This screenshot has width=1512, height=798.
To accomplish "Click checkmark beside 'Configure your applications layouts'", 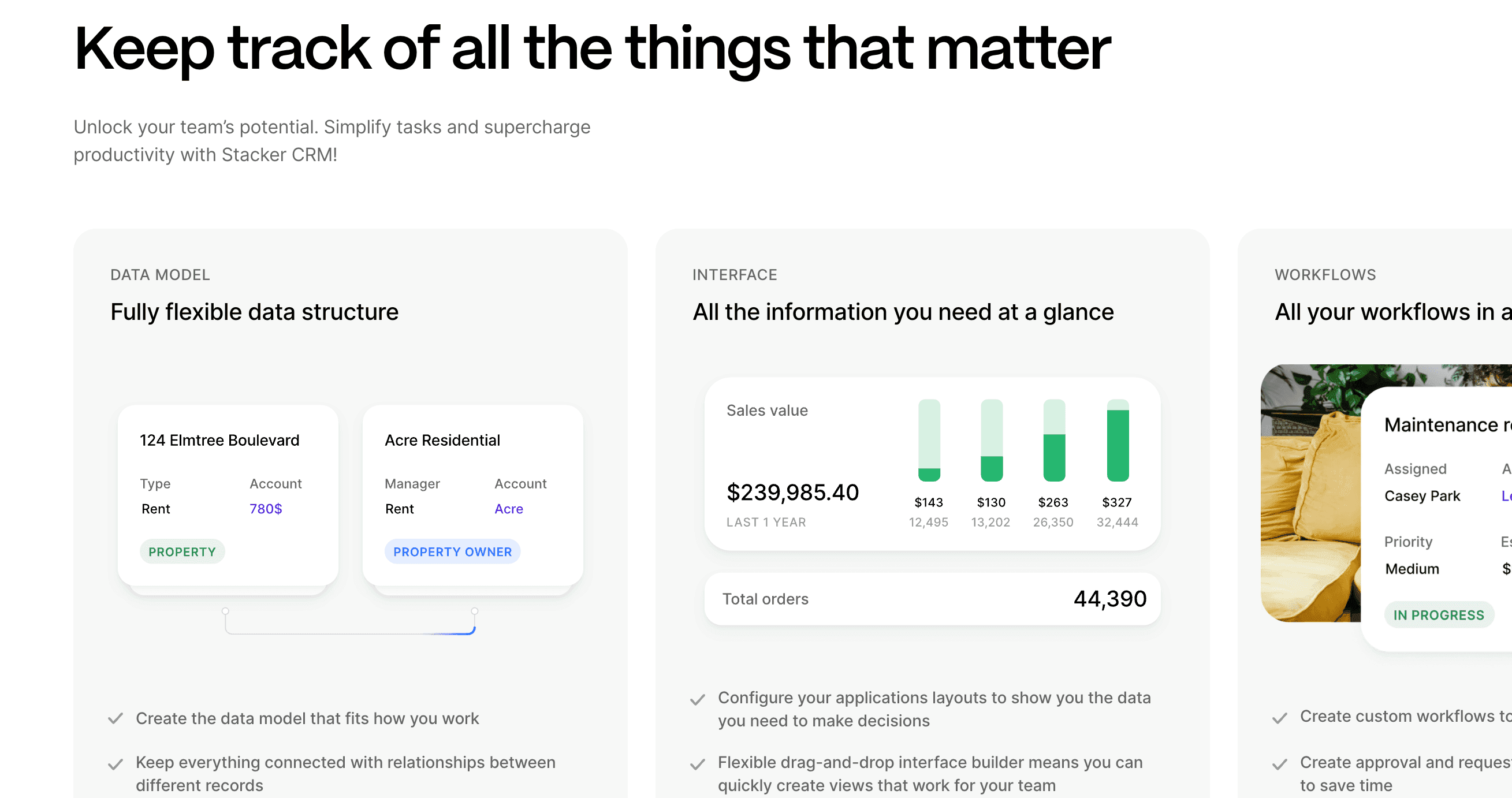I will [x=697, y=699].
